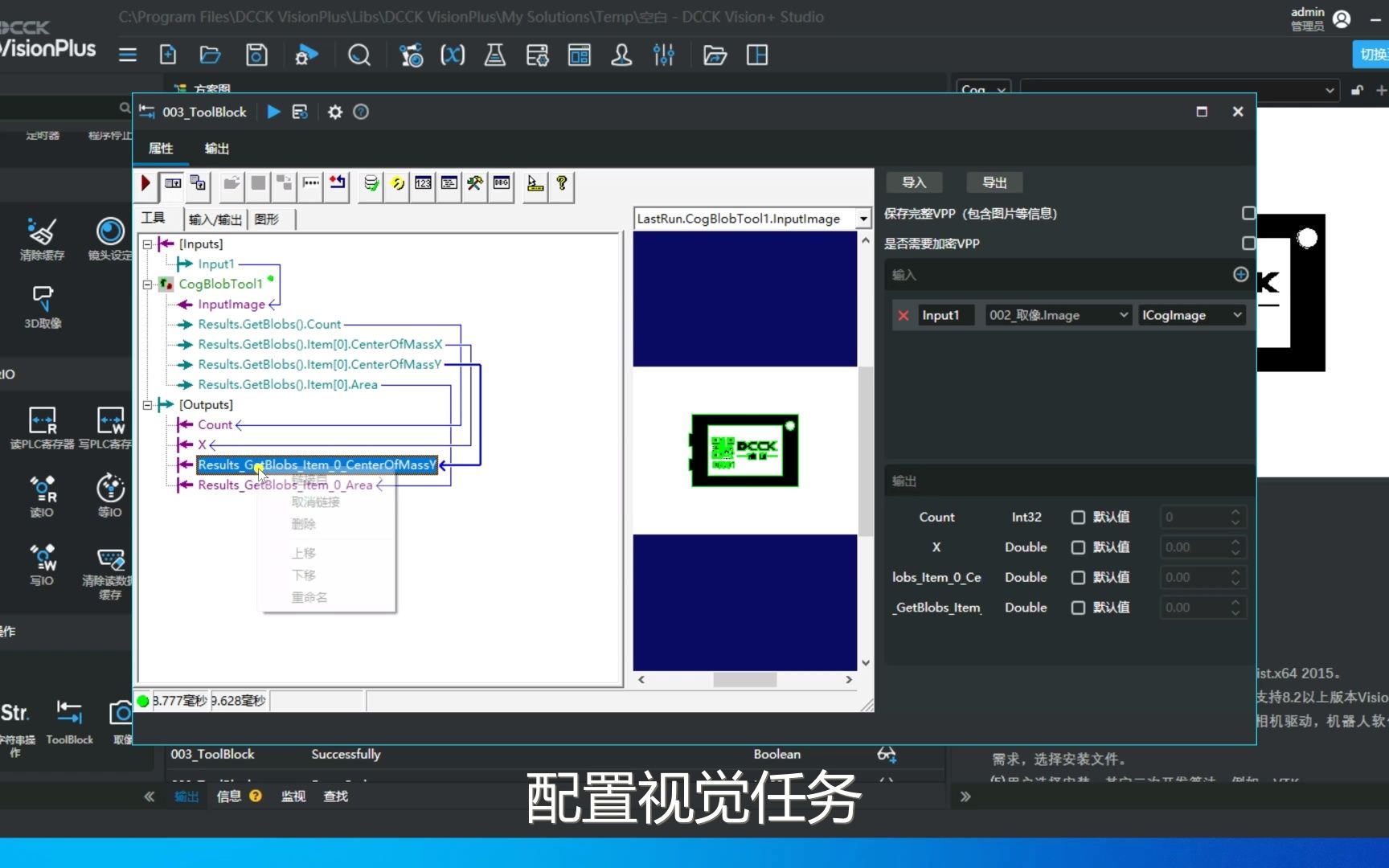The height and width of the screenshot is (868, 1389).
Task: Switch to the 输出 tab
Action: 215,148
